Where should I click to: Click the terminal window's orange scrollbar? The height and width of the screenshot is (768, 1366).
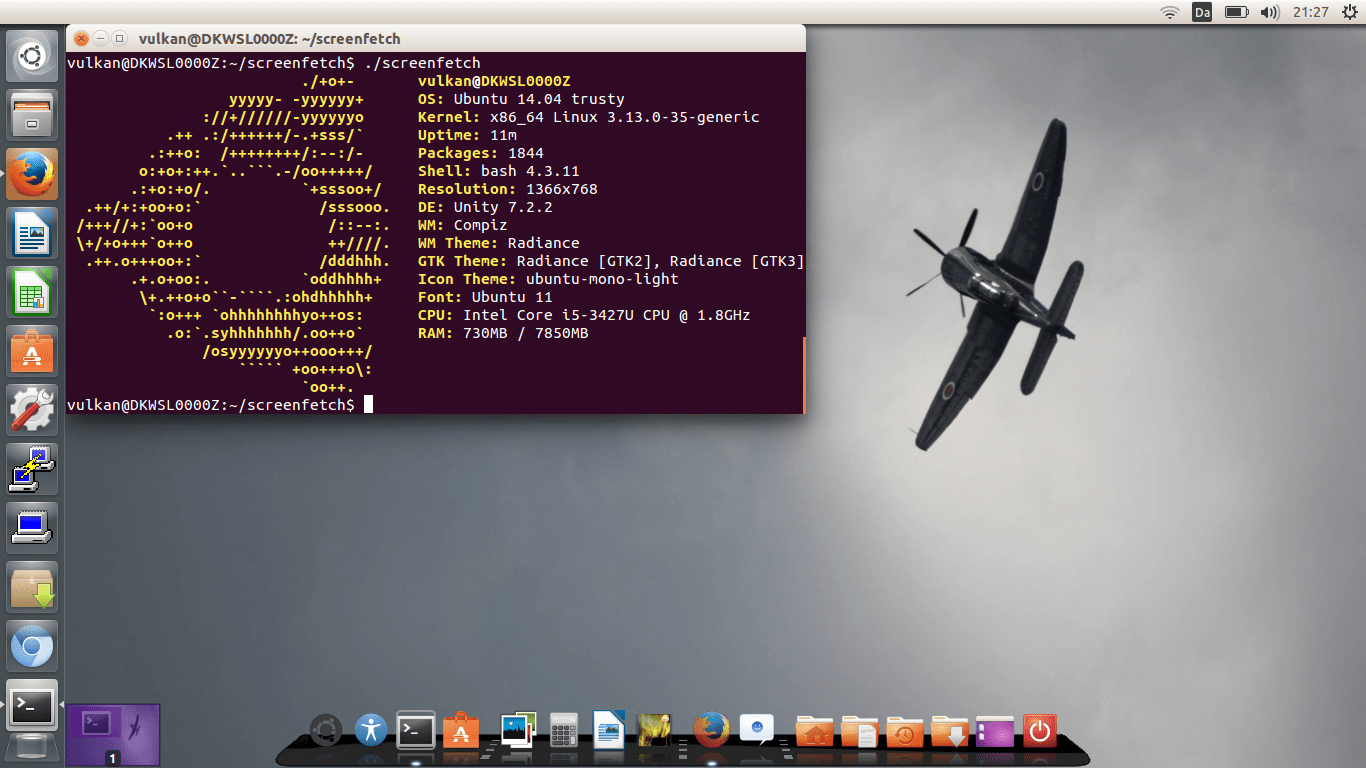click(803, 375)
